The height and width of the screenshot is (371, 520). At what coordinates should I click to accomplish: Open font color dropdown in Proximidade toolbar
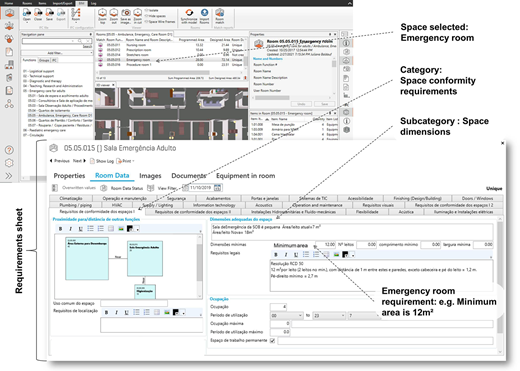coord(138,229)
